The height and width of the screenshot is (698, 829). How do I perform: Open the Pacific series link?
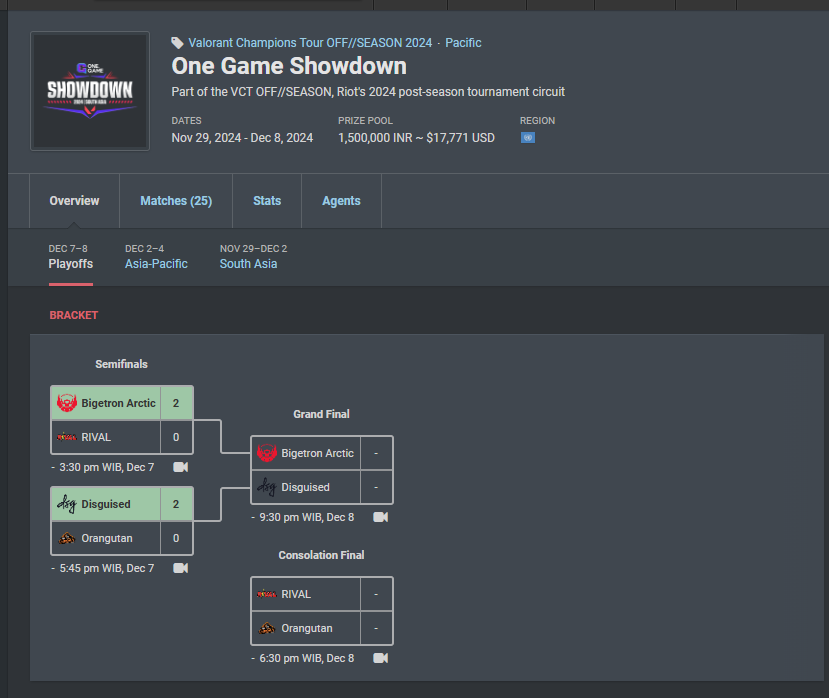[463, 43]
